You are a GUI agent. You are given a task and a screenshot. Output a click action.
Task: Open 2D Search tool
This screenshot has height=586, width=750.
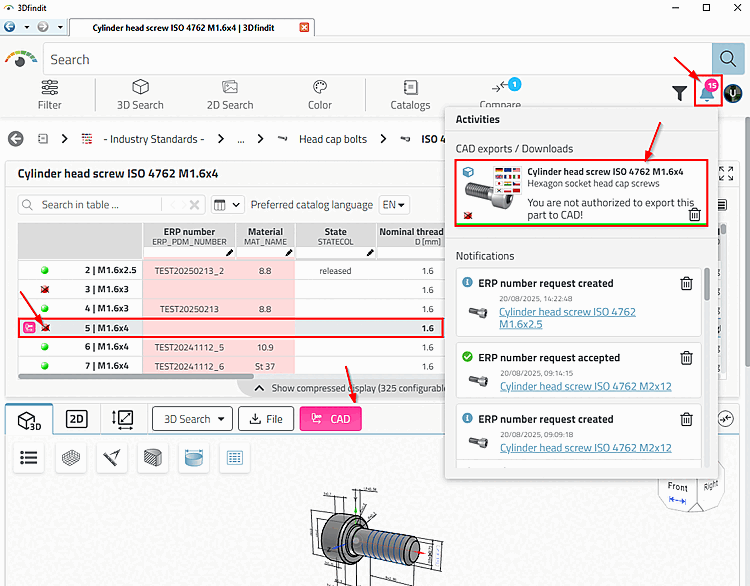(x=230, y=95)
